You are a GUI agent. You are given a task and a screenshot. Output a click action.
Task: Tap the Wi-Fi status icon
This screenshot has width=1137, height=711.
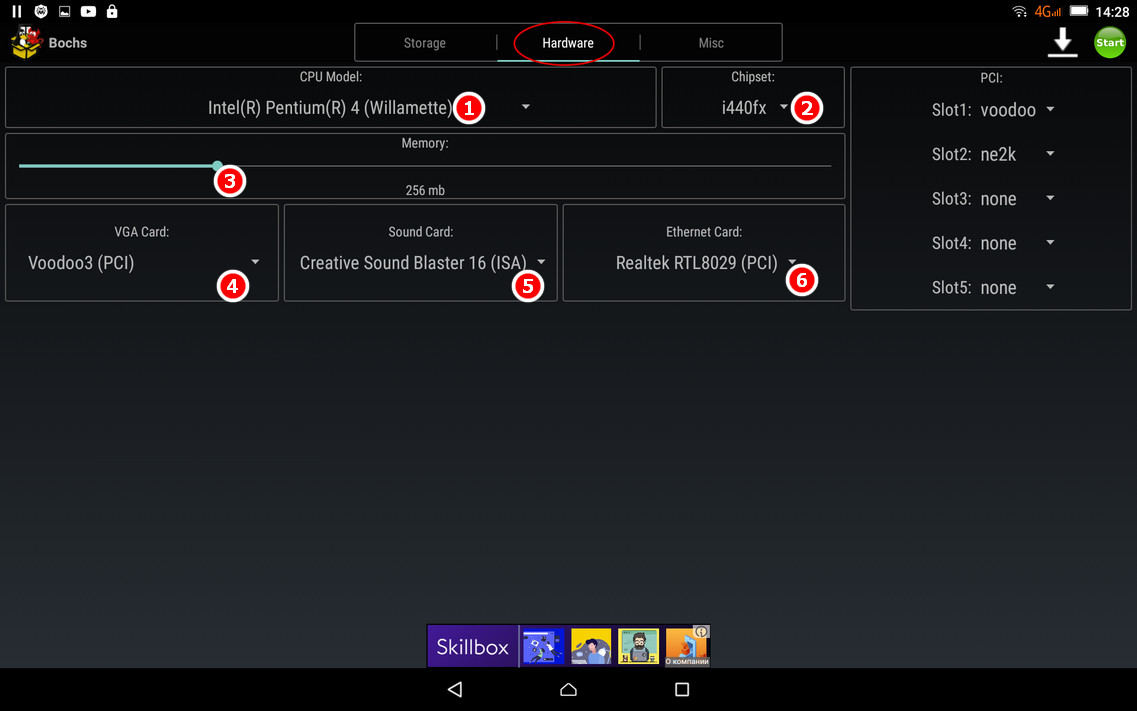pyautogui.click(x=1020, y=11)
